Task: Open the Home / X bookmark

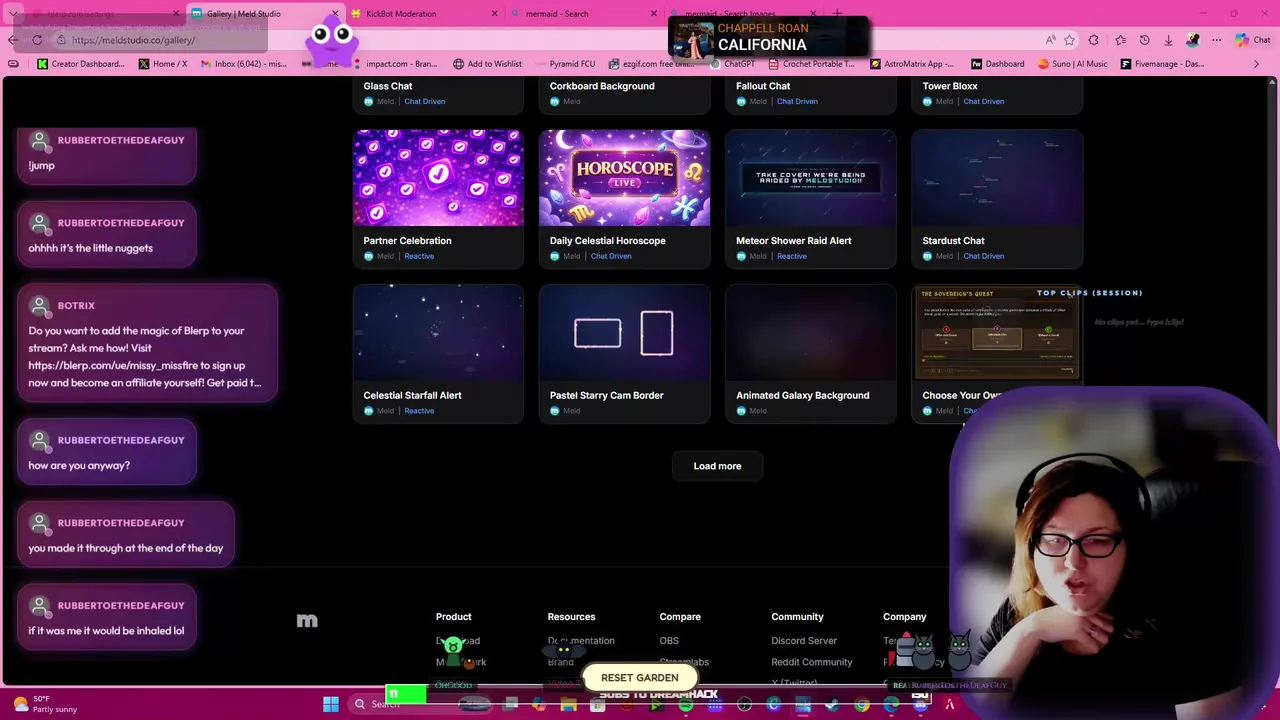Action: (x=163, y=64)
